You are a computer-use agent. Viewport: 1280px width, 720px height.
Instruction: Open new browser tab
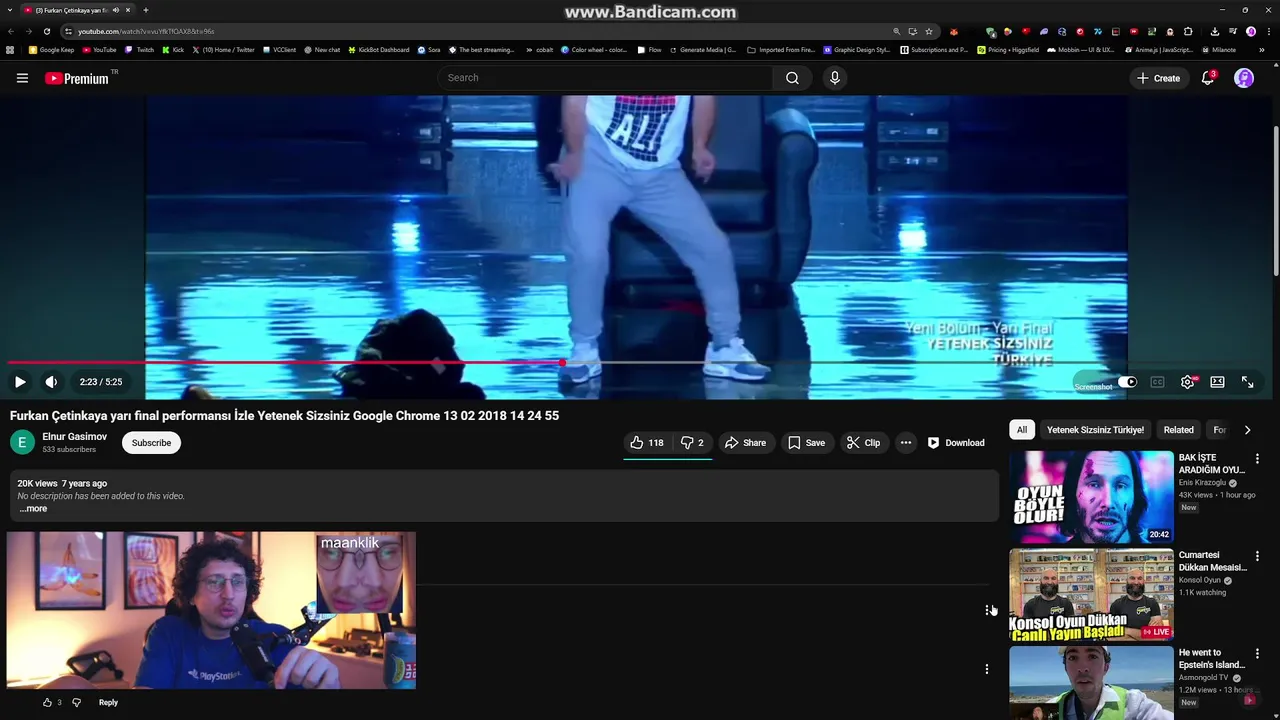click(146, 10)
